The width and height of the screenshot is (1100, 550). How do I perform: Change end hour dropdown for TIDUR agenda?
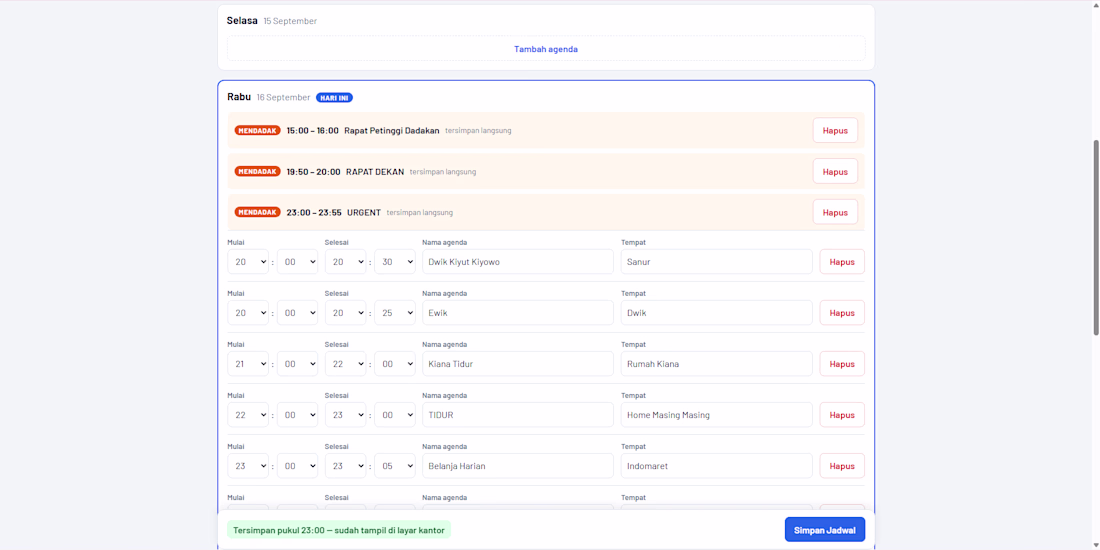coord(345,415)
